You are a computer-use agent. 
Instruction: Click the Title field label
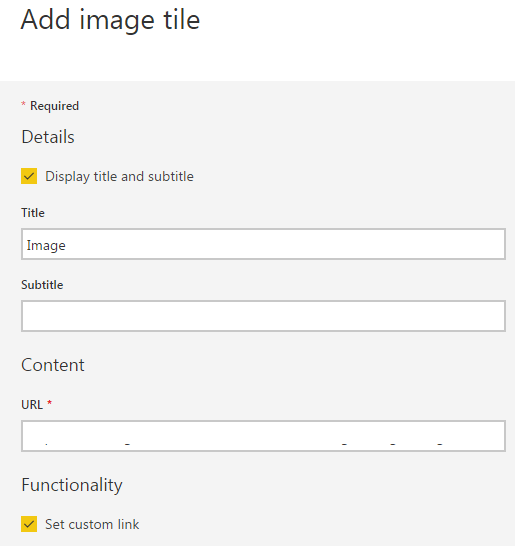[33, 213]
